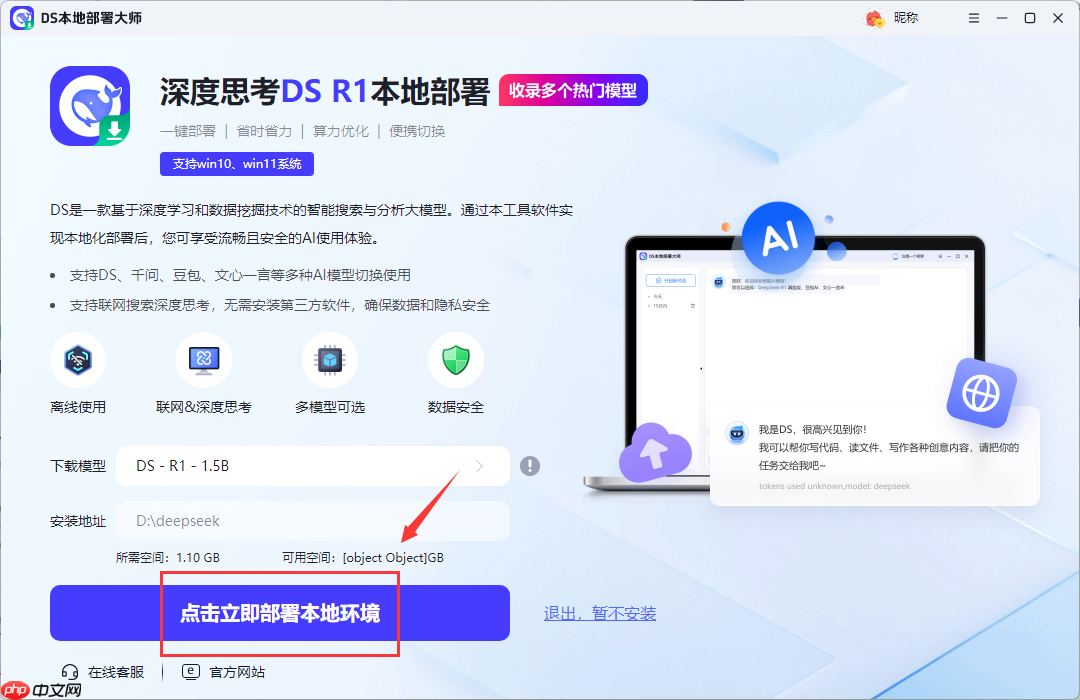
Task: Click the 多模型可选 multi-model cube icon
Action: point(330,361)
